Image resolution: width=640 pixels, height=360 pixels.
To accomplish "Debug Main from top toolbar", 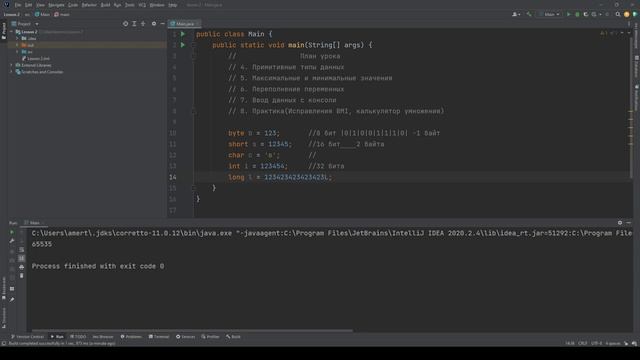I will [577, 14].
